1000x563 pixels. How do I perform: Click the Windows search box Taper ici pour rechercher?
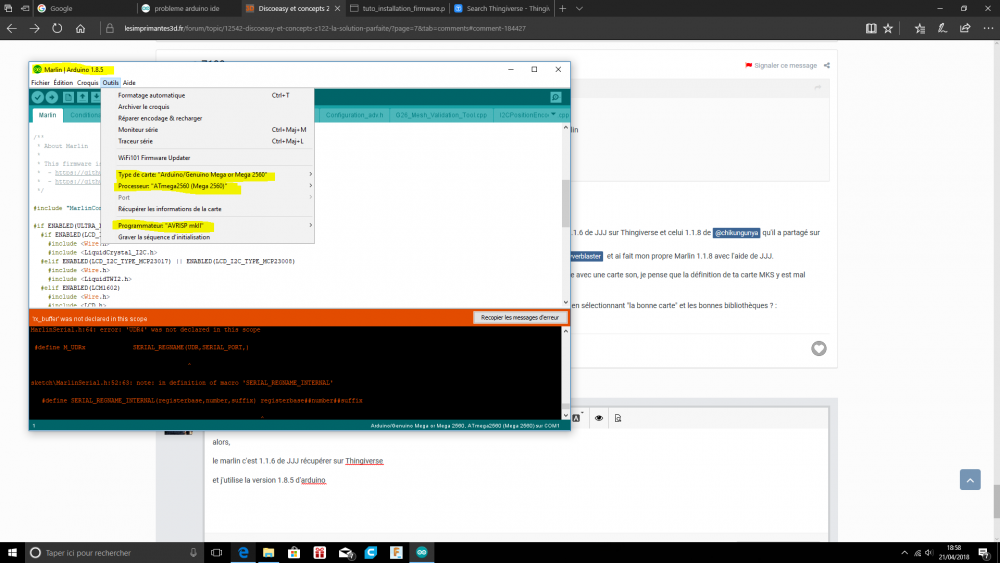(114, 552)
